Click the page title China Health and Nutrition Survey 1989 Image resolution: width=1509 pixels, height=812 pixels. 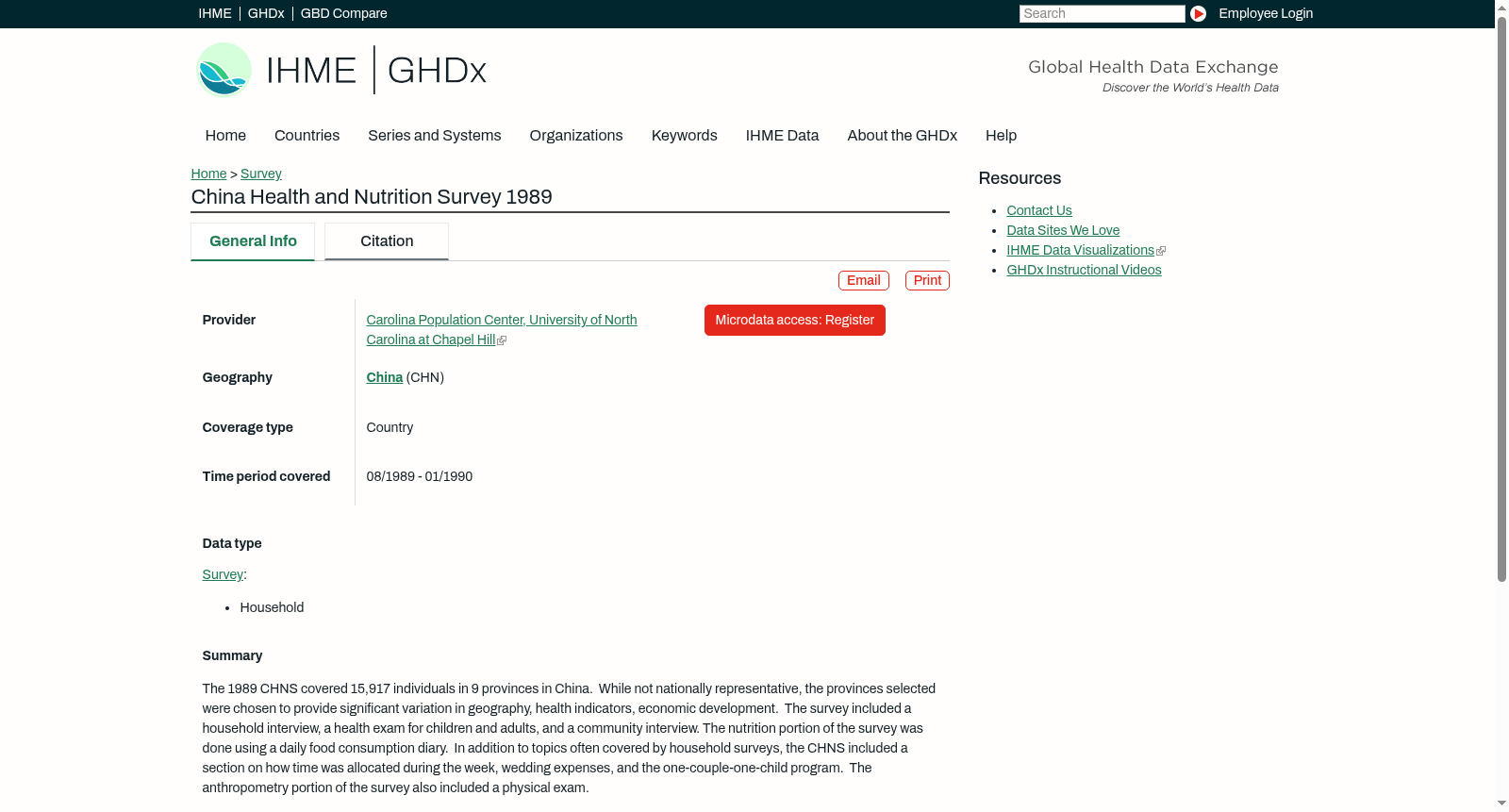tap(372, 197)
